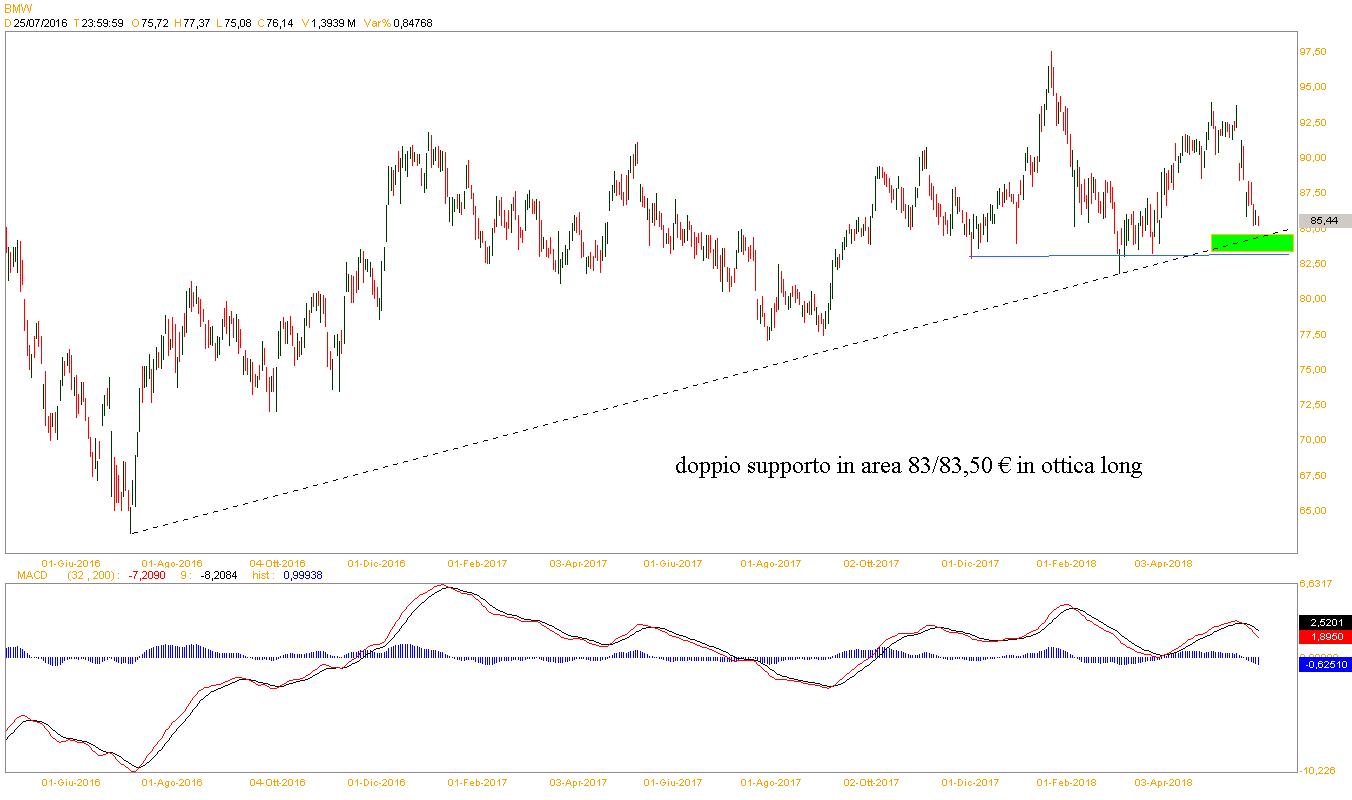The width and height of the screenshot is (1352, 800).
Task: Select the 6,6317 MACD scale maximum label
Action: coord(1316,584)
